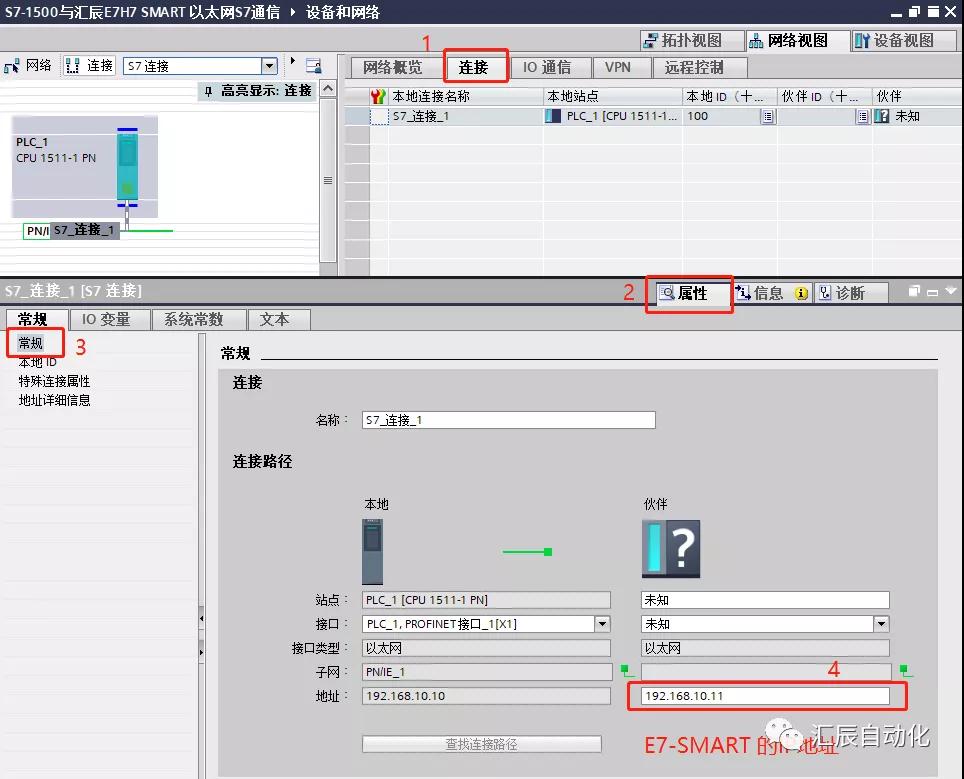This screenshot has width=964, height=779.
Task: Click the restore window icon in title bar
Action: 914,12
